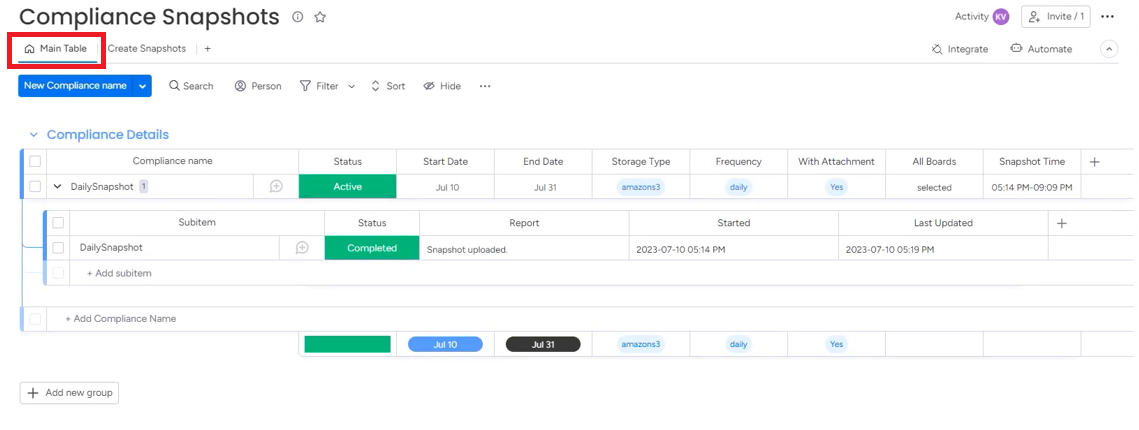
Task: Click the amazons3 tag in item row
Action: (x=641, y=187)
